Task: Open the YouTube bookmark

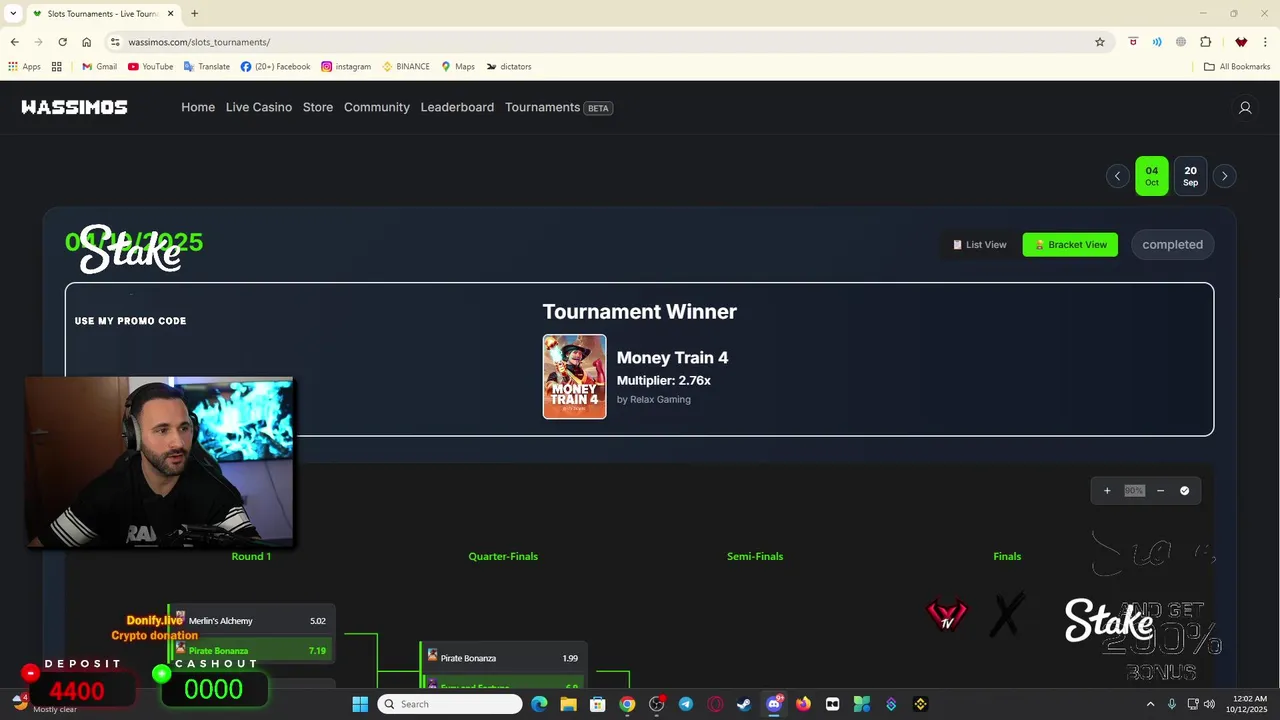Action: click(150, 67)
